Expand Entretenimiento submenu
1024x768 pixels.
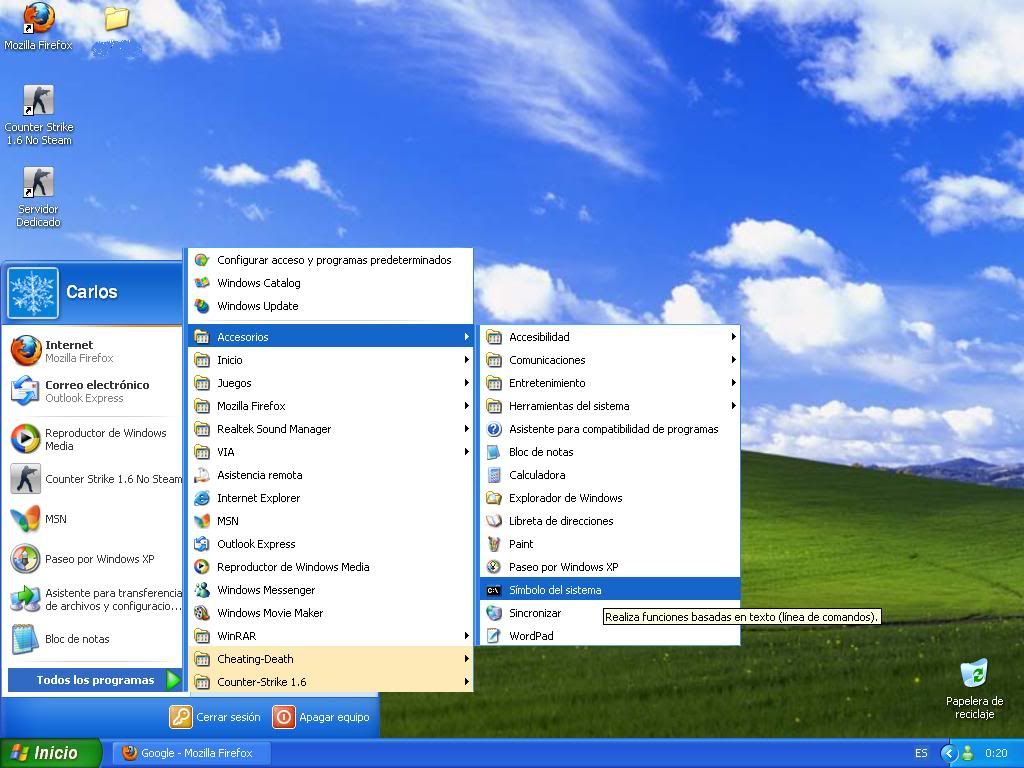pyautogui.click(x=610, y=383)
